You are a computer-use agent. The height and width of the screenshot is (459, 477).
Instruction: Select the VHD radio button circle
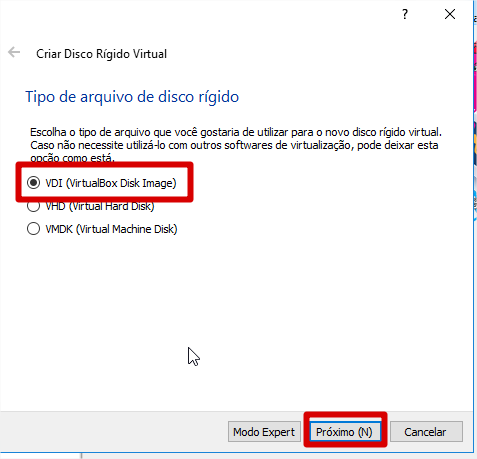pos(33,206)
